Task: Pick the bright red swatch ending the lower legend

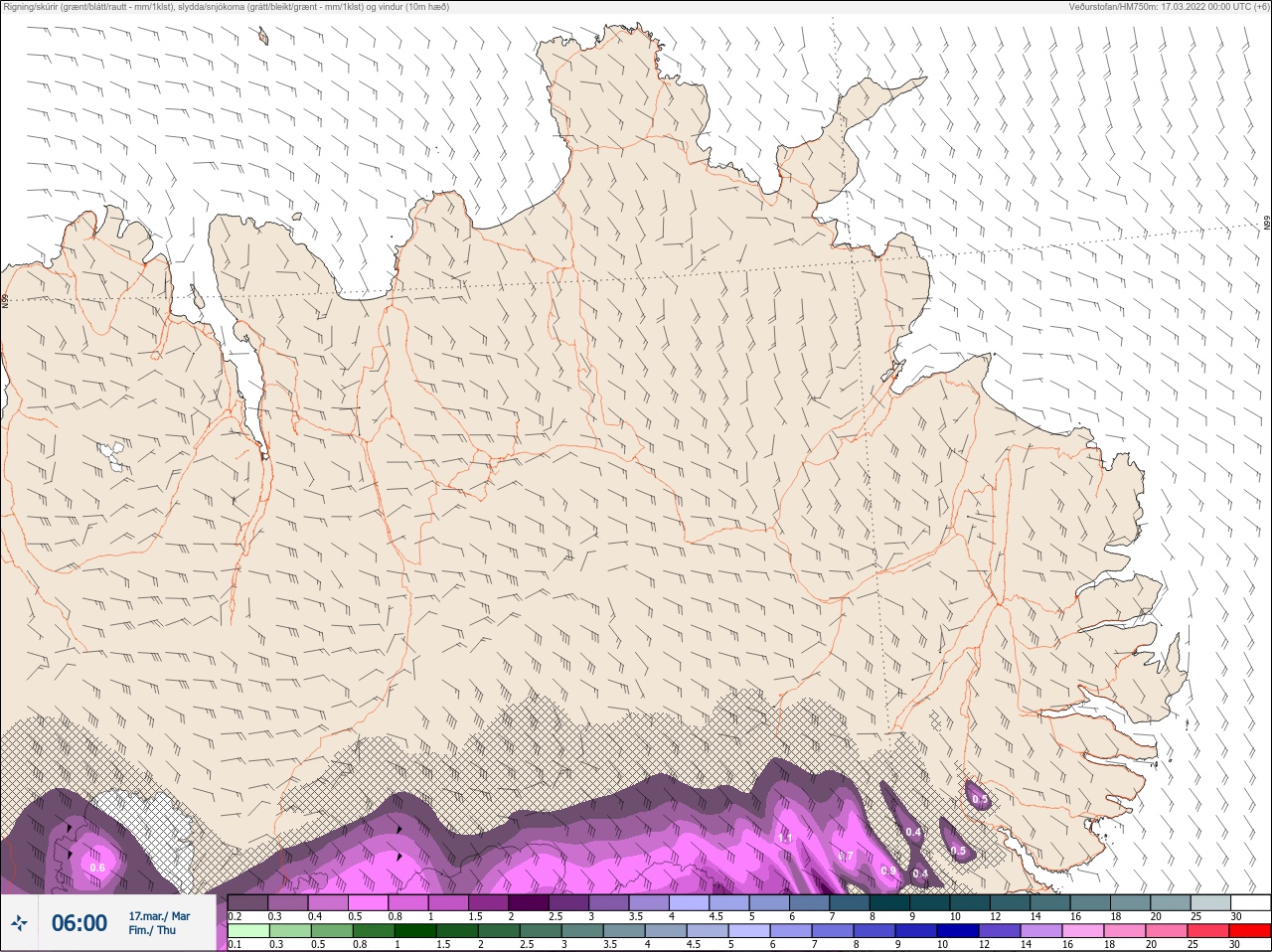Action: pyautogui.click(x=1249, y=931)
